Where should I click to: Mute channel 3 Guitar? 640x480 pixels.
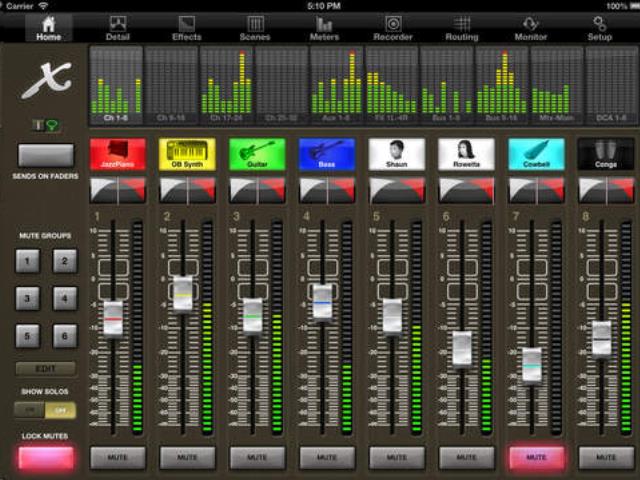[257, 458]
